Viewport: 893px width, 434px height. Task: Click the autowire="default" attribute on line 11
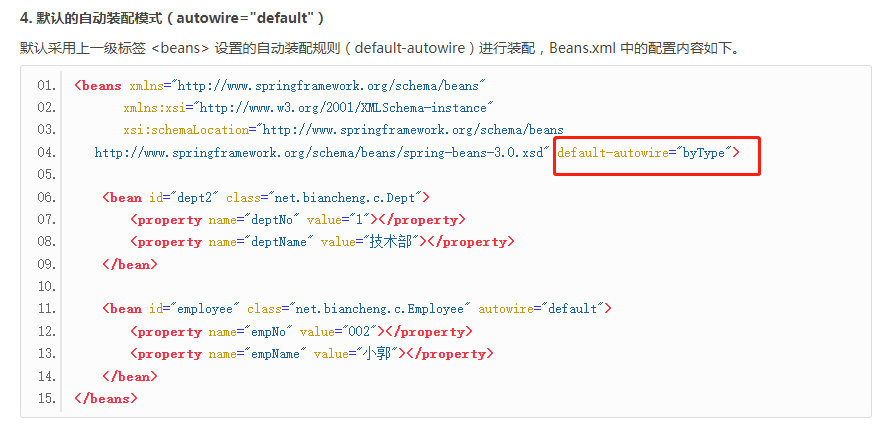point(544,309)
